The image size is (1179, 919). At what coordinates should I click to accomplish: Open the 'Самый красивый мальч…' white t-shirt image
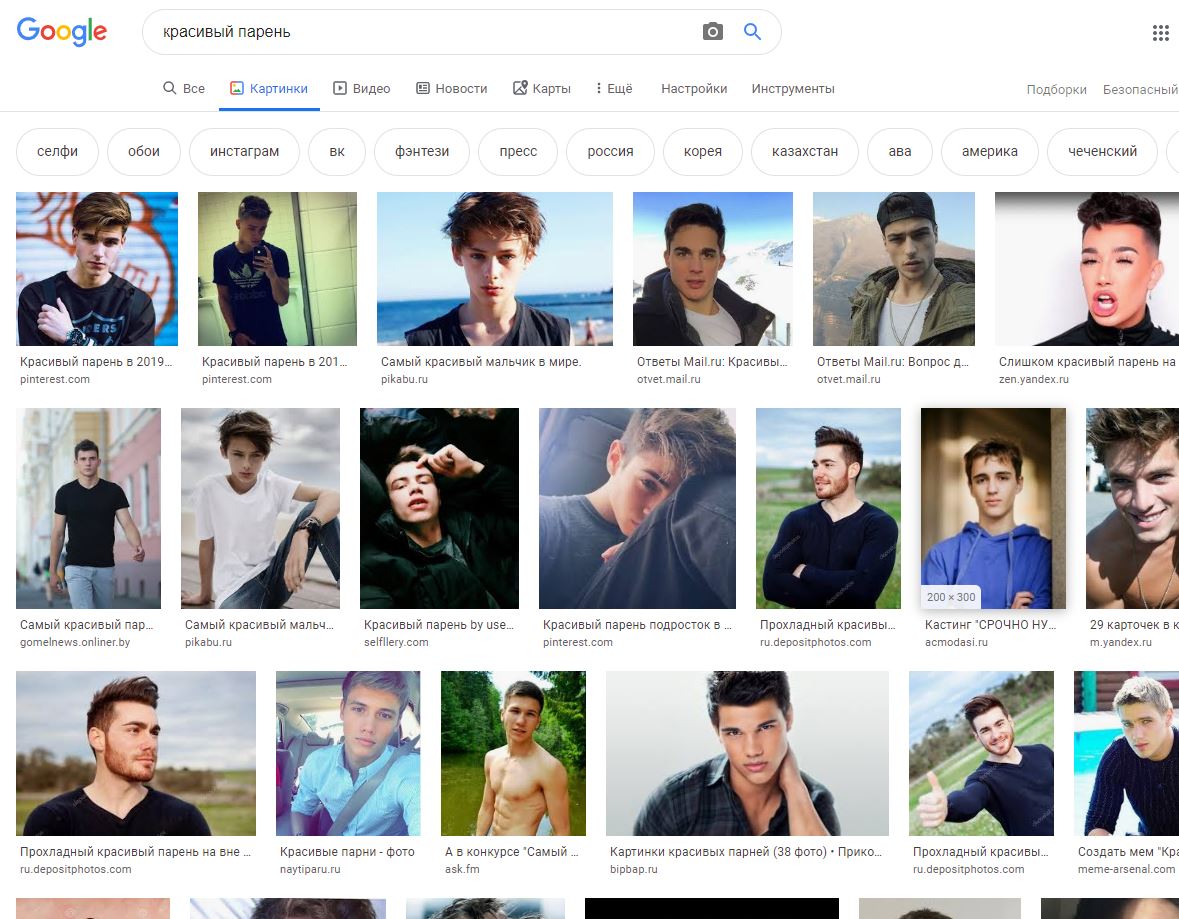[260, 508]
